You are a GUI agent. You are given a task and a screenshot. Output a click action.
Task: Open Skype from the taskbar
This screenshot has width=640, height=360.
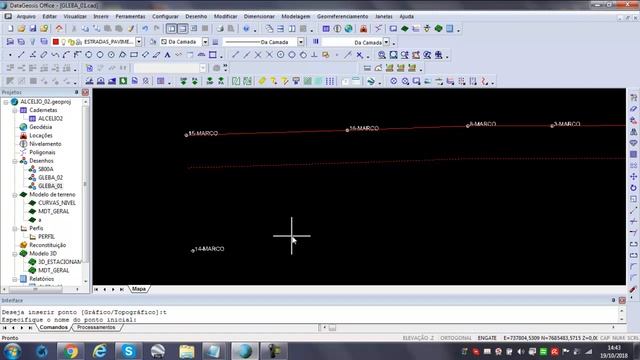(128, 351)
